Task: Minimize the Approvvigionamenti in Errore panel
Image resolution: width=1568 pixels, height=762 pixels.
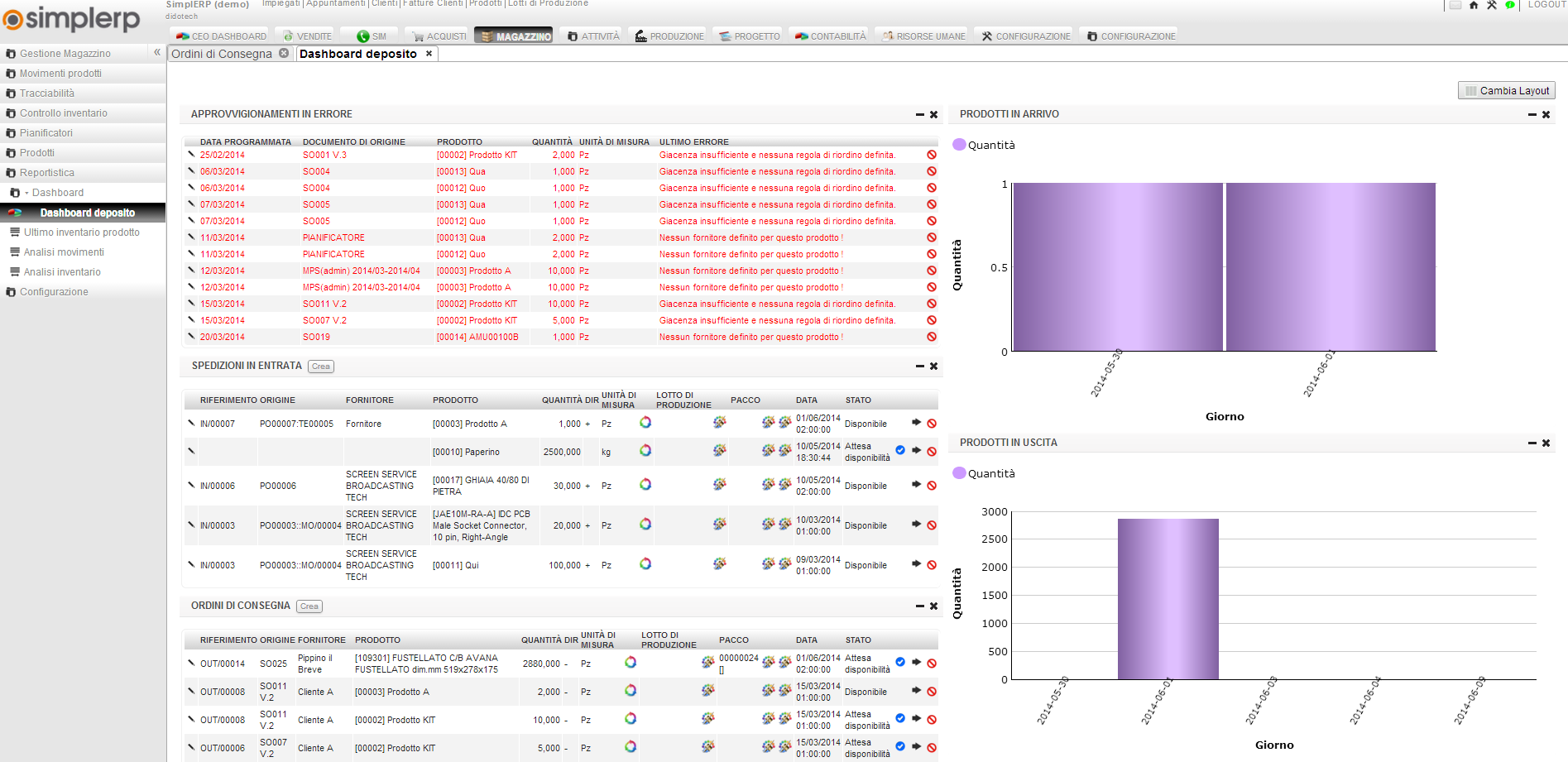Action: (x=920, y=115)
